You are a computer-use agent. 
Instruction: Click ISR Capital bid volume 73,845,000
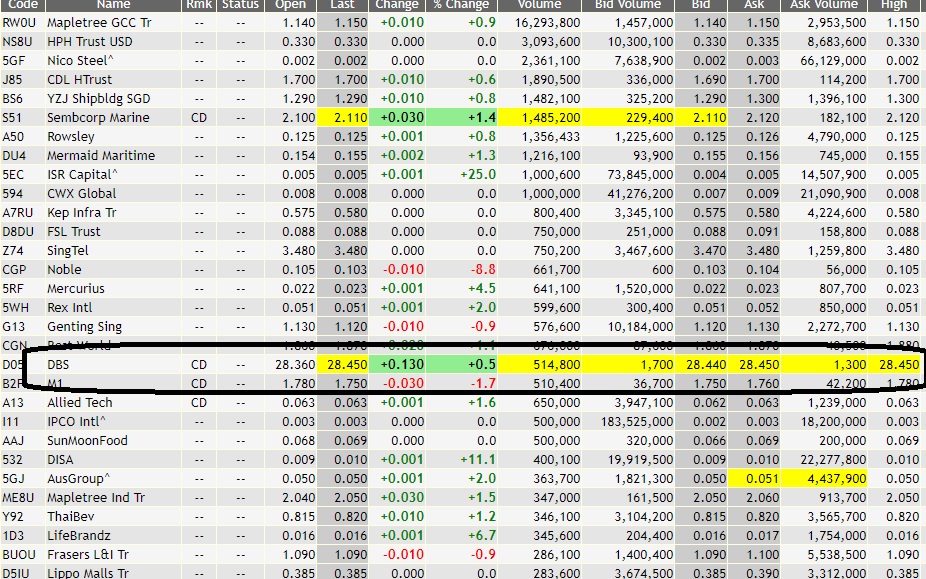click(x=640, y=174)
